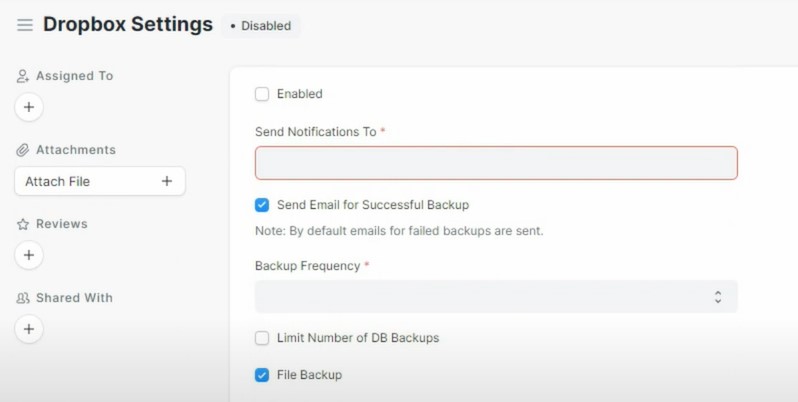Uncheck the File Backup checkbox
The image size is (798, 402).
(x=262, y=375)
